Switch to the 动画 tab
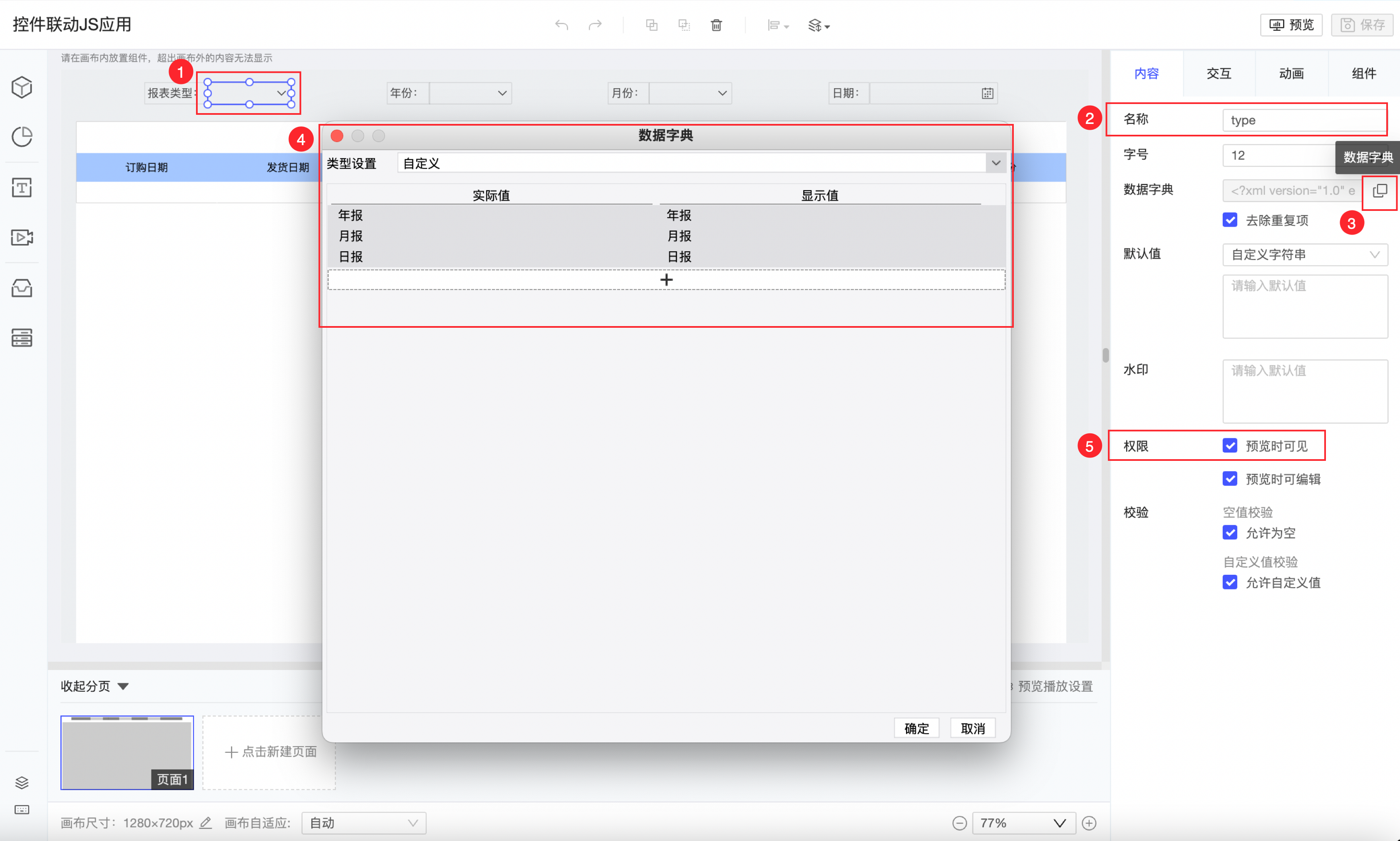 pyautogui.click(x=1291, y=73)
